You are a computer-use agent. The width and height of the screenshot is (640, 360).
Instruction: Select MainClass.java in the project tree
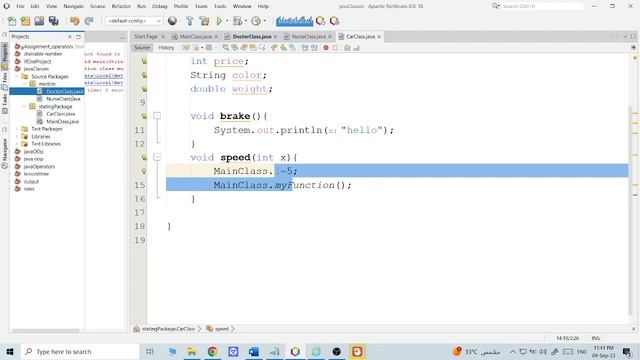point(62,122)
